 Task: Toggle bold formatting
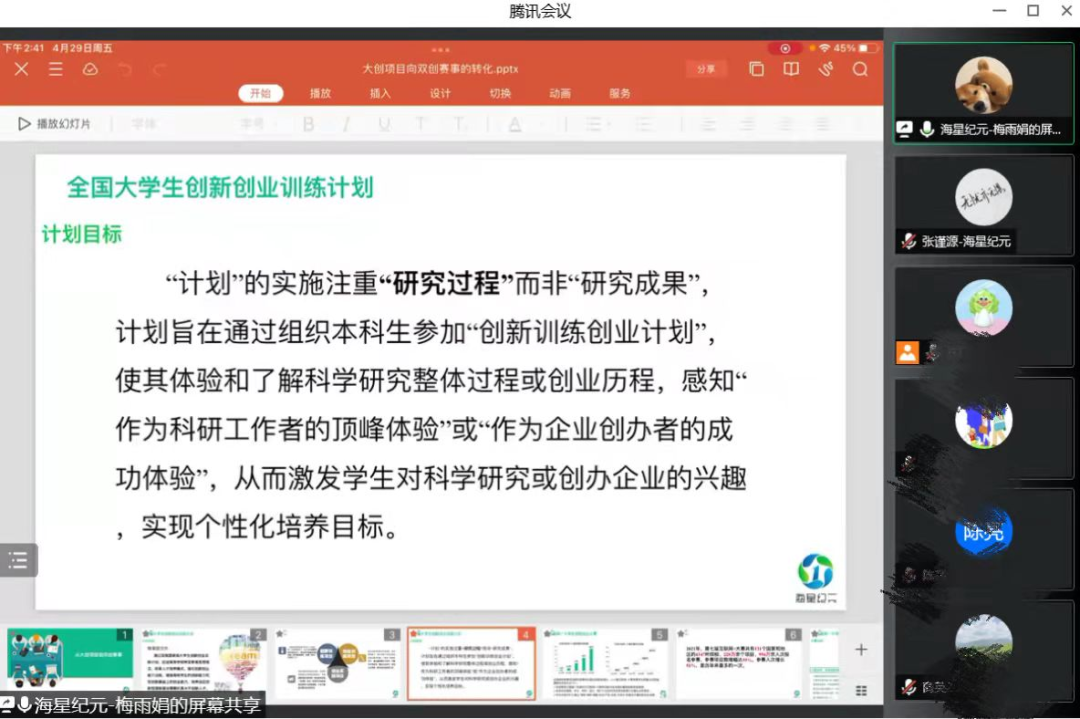pyautogui.click(x=308, y=123)
